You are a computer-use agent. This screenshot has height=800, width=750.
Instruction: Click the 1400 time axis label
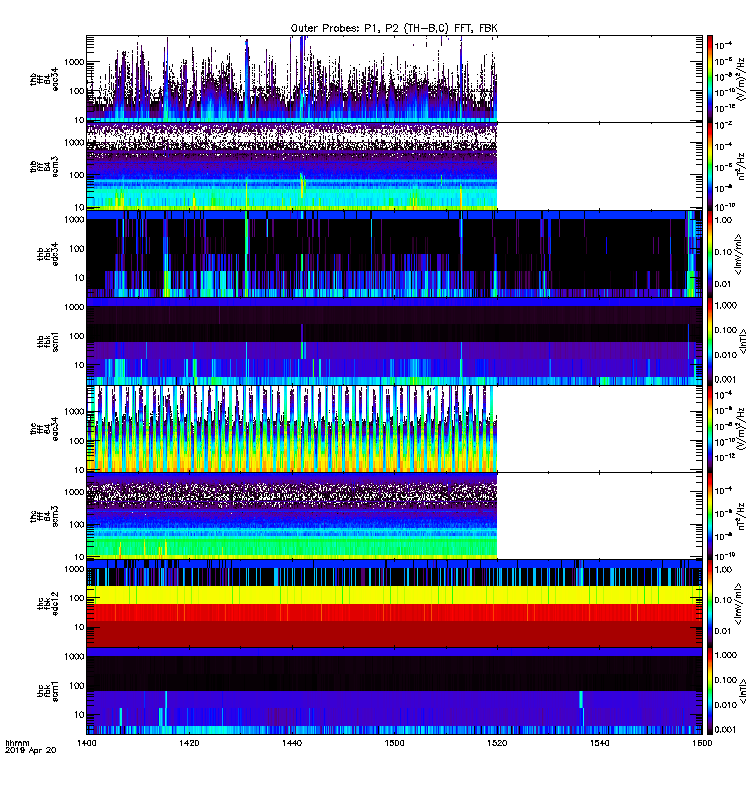click(86, 743)
